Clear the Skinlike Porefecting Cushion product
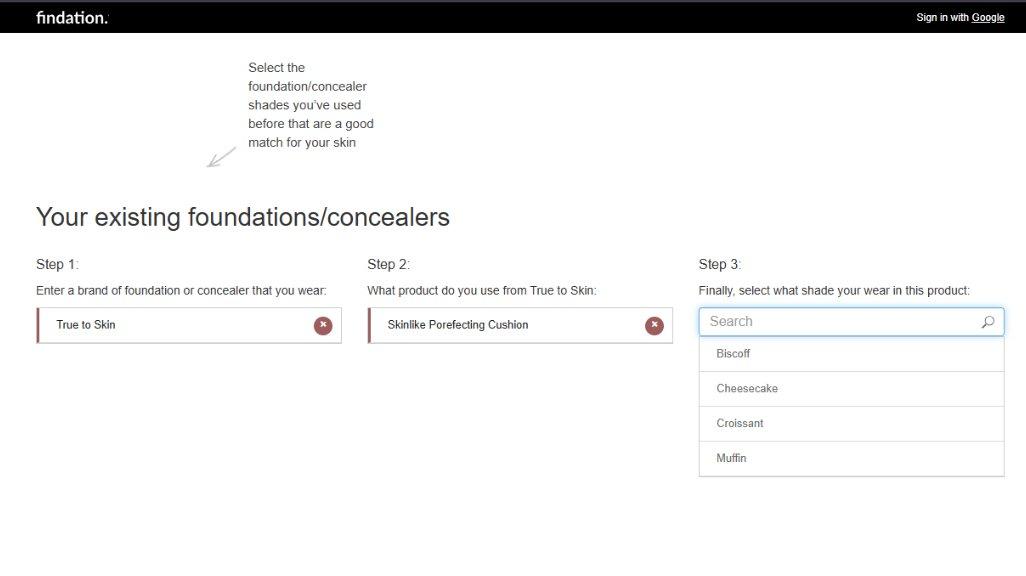 (654, 325)
